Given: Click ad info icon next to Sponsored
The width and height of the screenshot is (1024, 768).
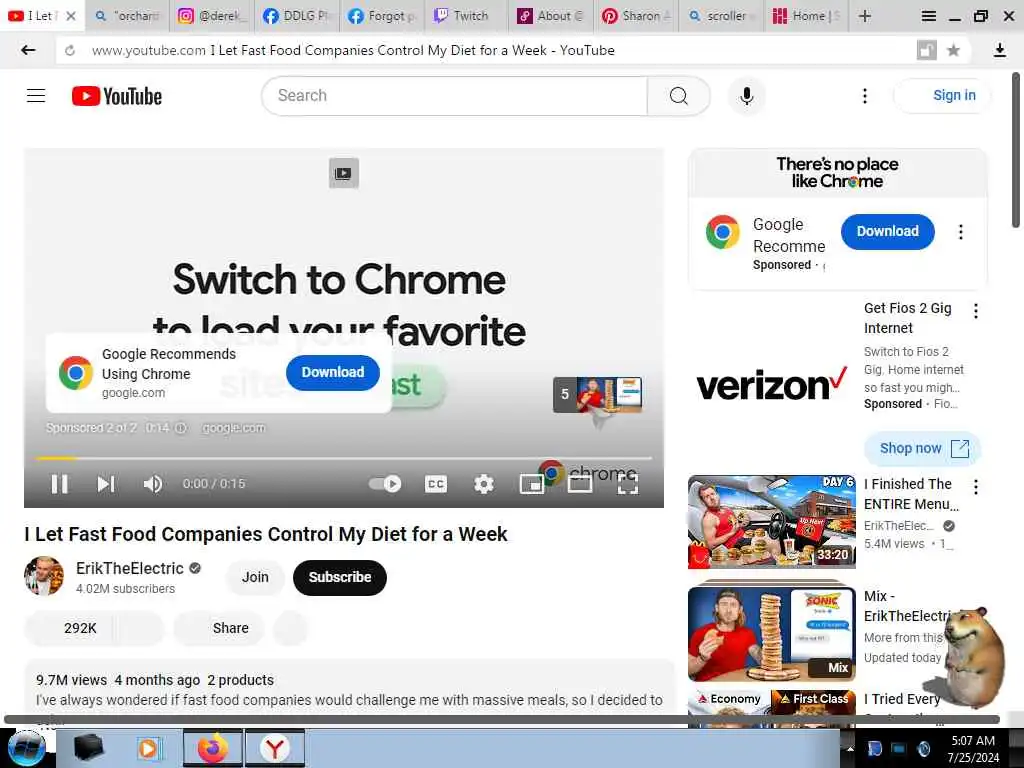Looking at the screenshot, I should pyautogui.click(x=181, y=428).
